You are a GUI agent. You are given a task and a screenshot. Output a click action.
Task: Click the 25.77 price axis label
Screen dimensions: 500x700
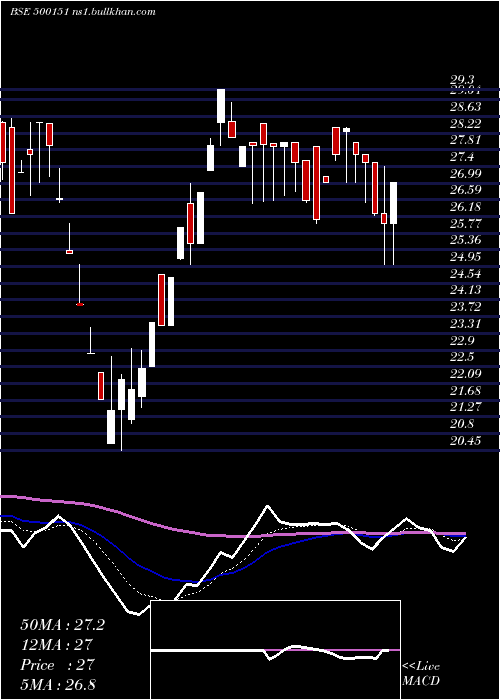465,224
